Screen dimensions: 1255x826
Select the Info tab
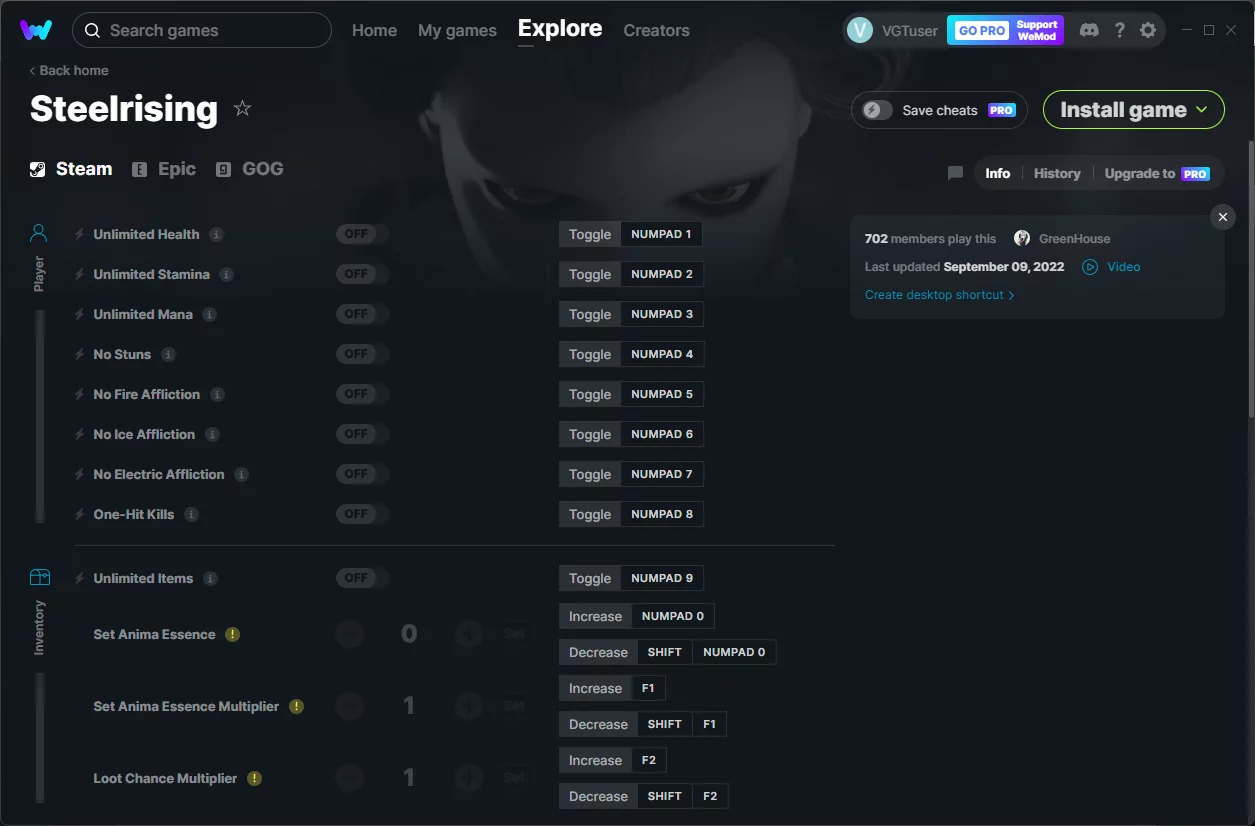click(998, 173)
